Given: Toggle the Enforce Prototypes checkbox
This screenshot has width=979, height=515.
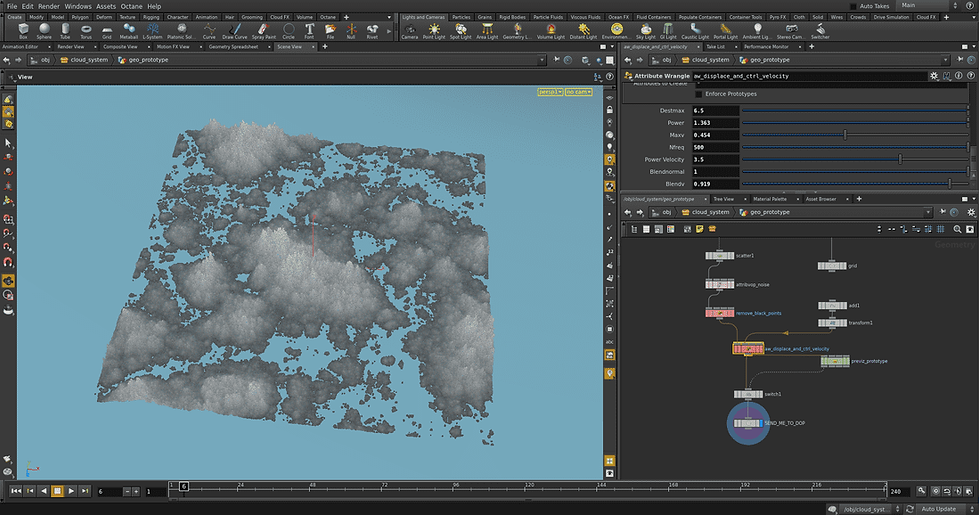Looking at the screenshot, I should coord(699,94).
